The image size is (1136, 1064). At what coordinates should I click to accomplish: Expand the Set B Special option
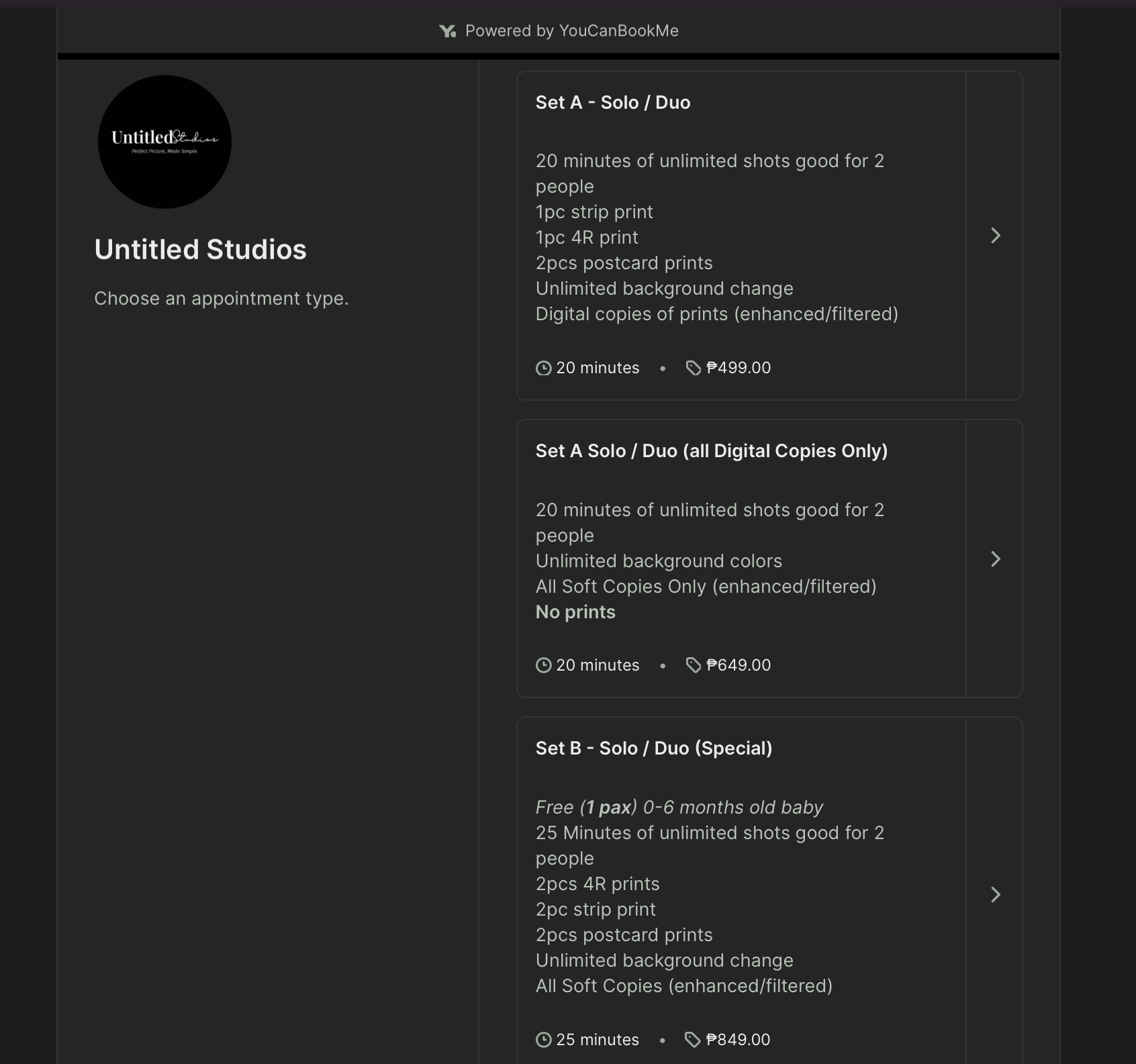pos(996,895)
